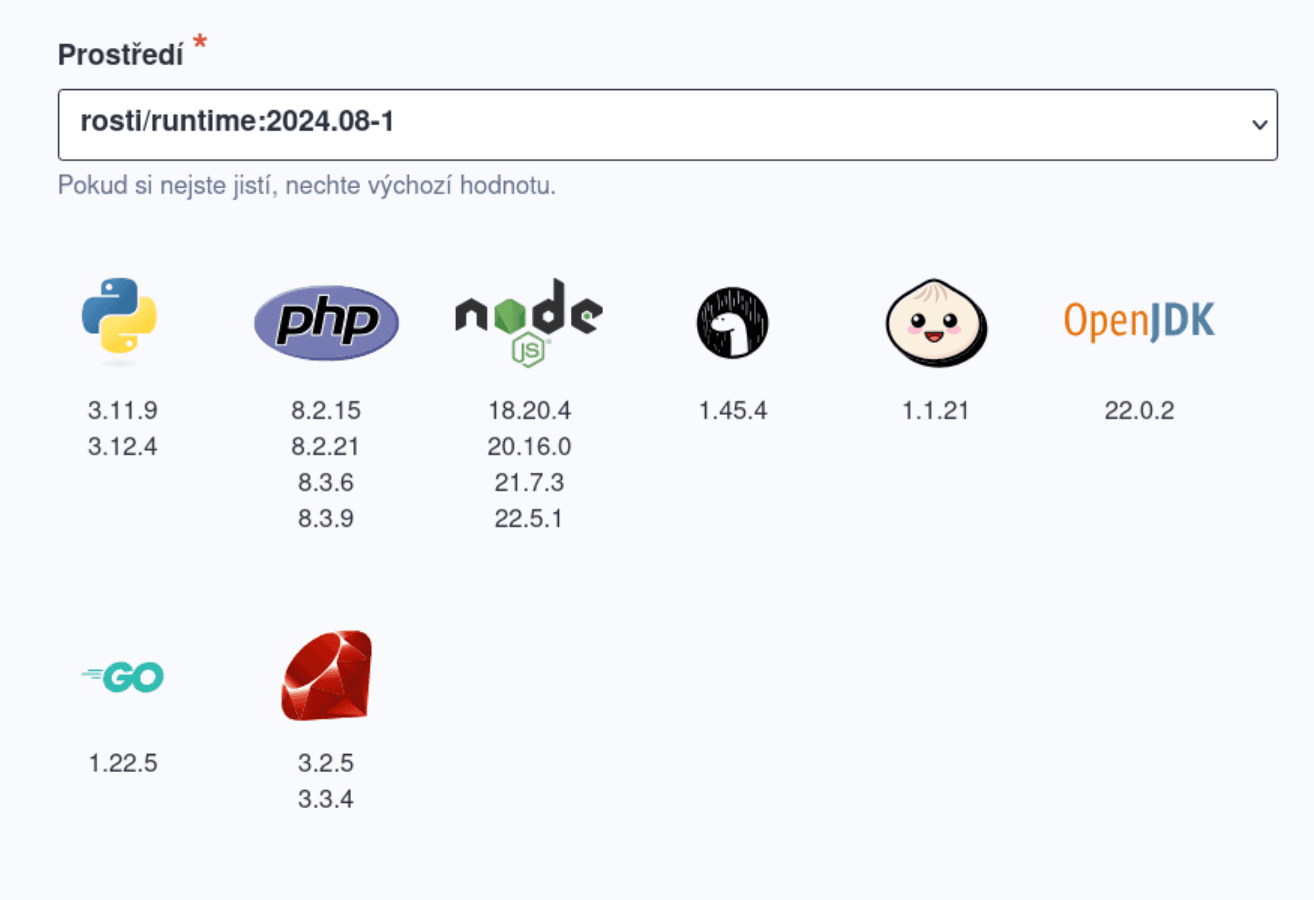
Task: Click Node version 21.7.3
Action: tap(529, 483)
